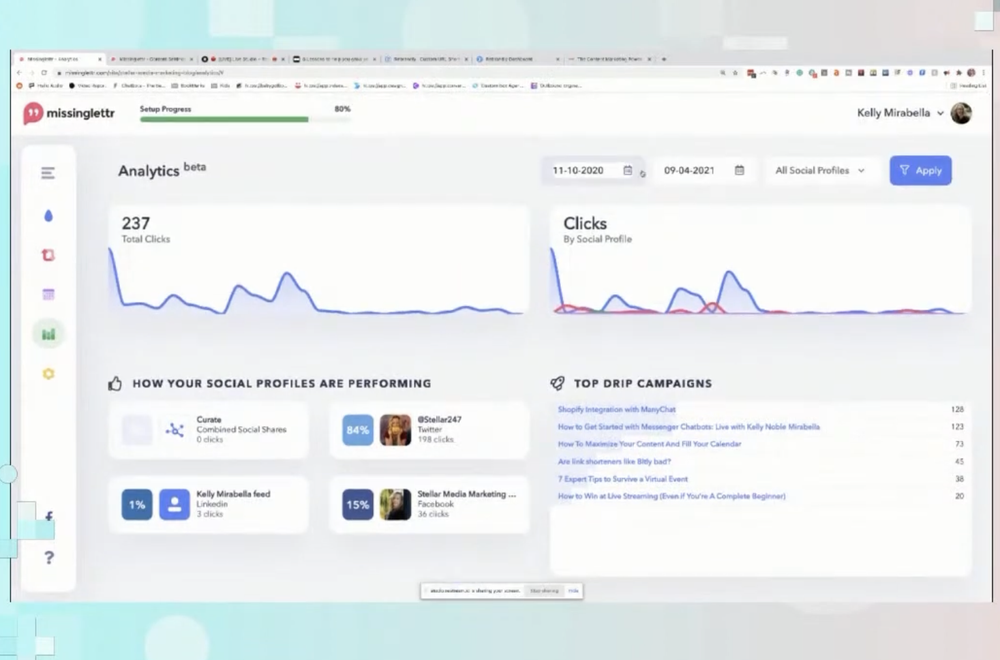Click the 1% badge on LinkedIn card

[x=136, y=504]
